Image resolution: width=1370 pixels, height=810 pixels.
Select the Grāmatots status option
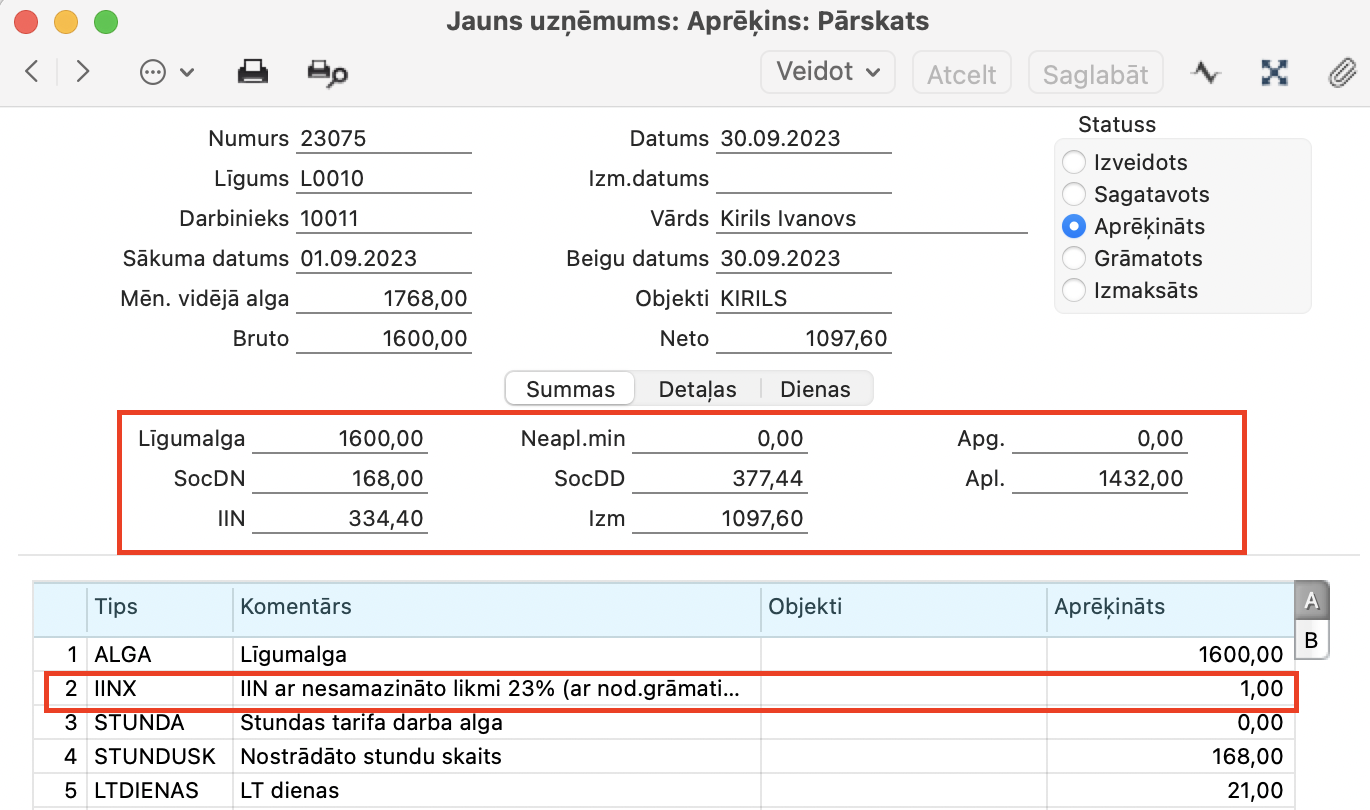[1074, 258]
